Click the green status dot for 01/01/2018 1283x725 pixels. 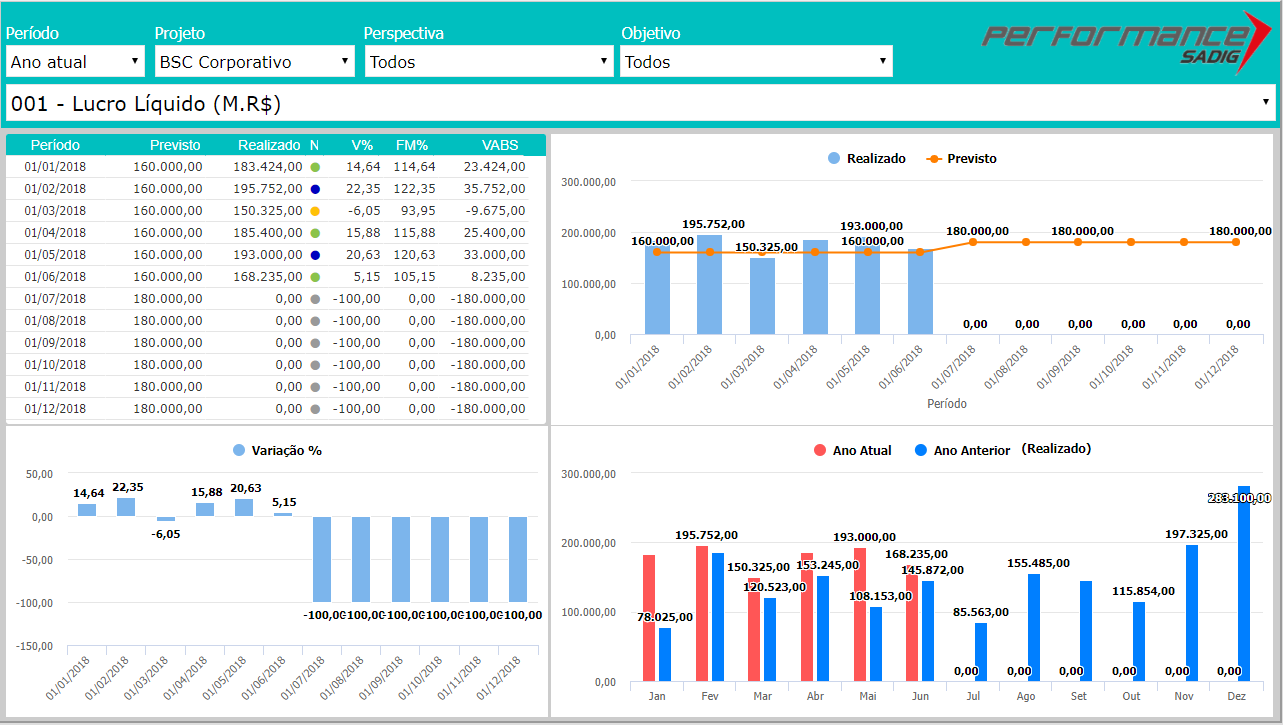(x=315, y=167)
